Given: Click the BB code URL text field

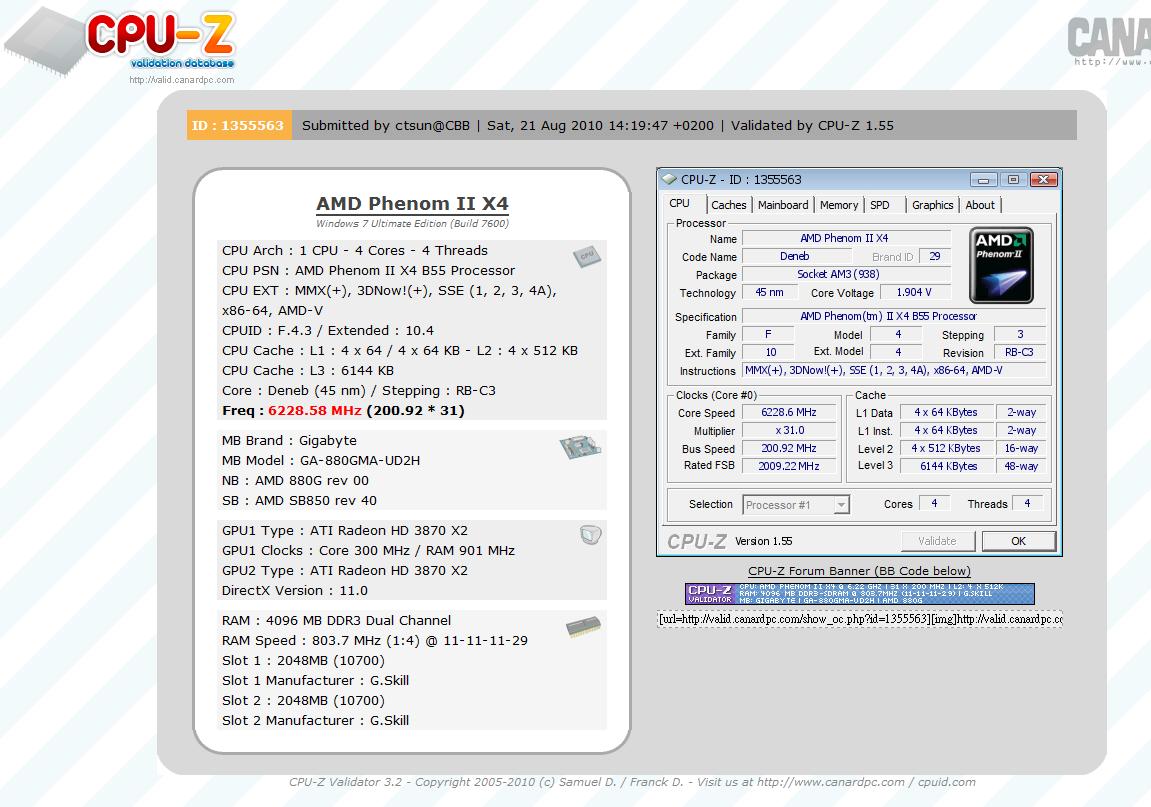Looking at the screenshot, I should click(x=860, y=619).
